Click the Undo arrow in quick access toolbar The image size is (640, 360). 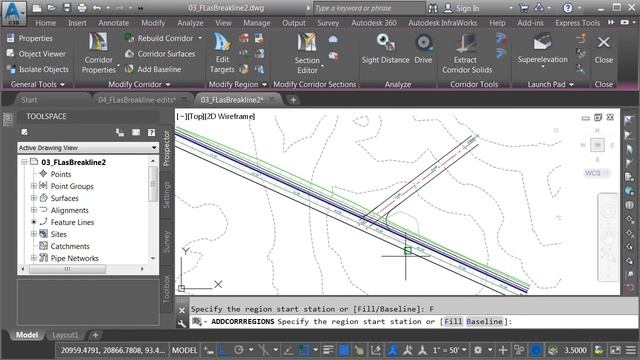click(97, 8)
